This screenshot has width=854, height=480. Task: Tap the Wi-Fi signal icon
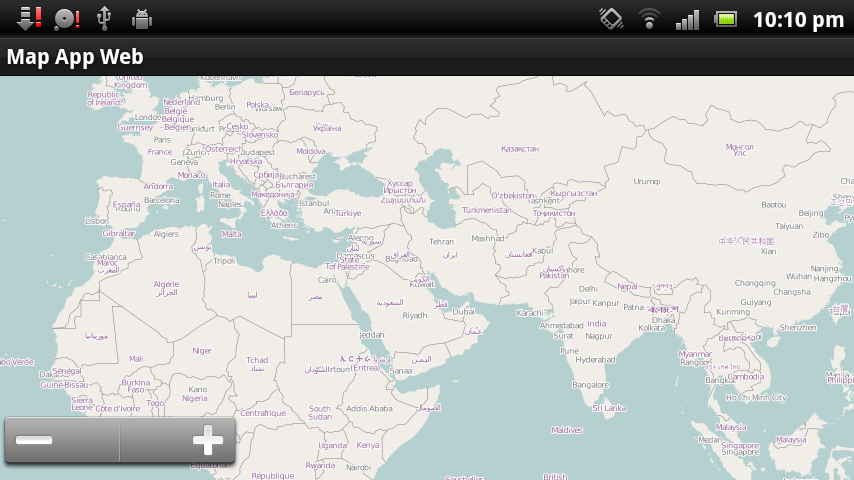click(x=650, y=19)
